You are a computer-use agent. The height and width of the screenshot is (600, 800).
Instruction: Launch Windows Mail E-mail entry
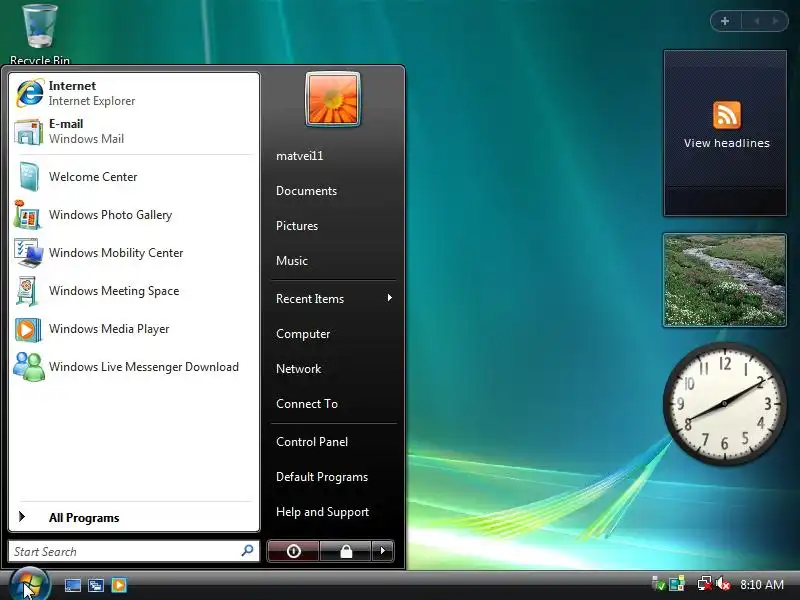[x=134, y=131]
